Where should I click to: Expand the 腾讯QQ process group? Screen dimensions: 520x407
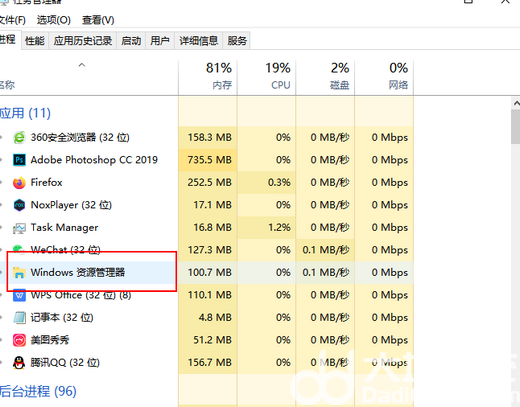coord(2,363)
